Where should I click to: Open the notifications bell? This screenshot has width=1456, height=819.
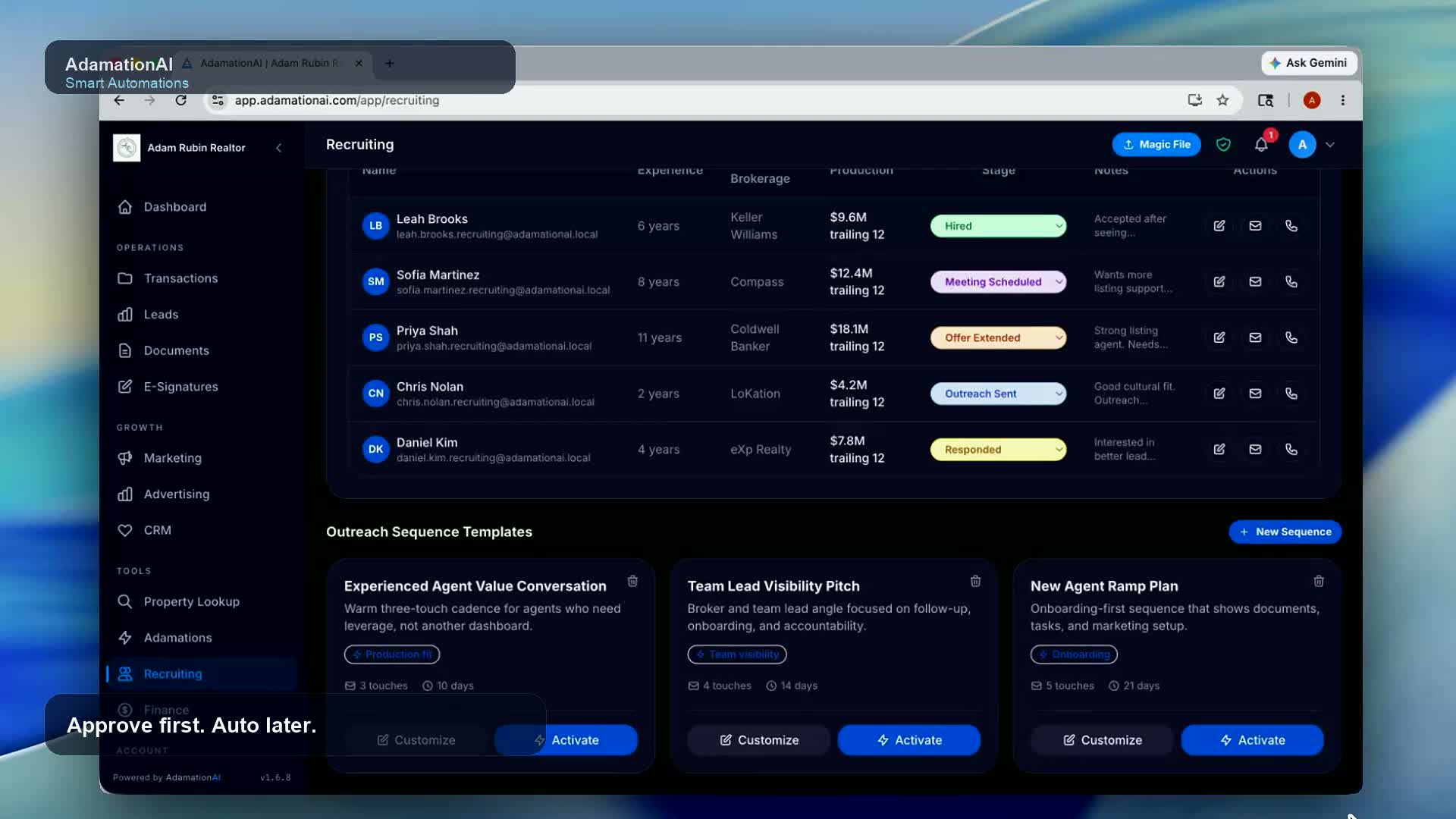point(1261,145)
